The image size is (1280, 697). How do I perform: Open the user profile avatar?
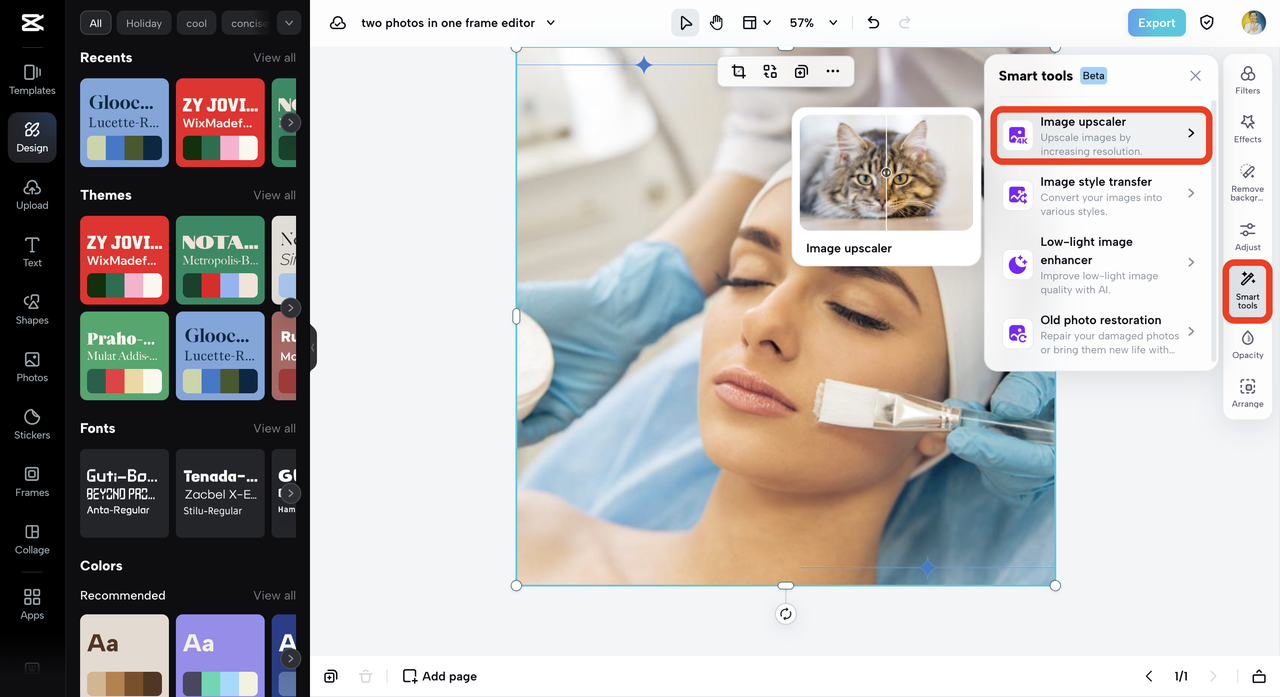pyautogui.click(x=1253, y=23)
